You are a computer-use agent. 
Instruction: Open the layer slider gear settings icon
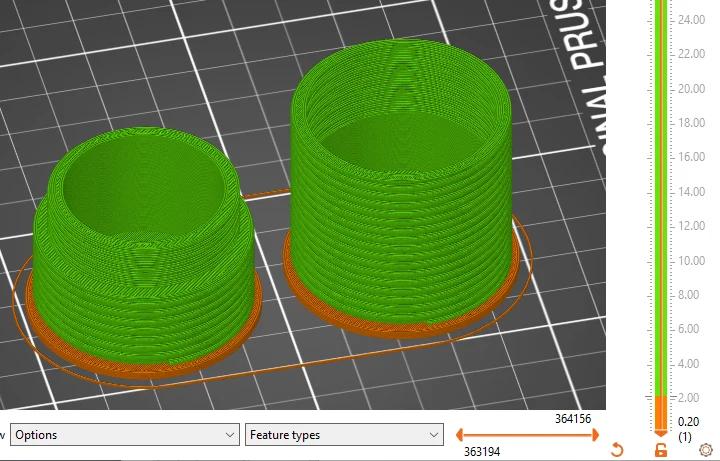[706, 450]
